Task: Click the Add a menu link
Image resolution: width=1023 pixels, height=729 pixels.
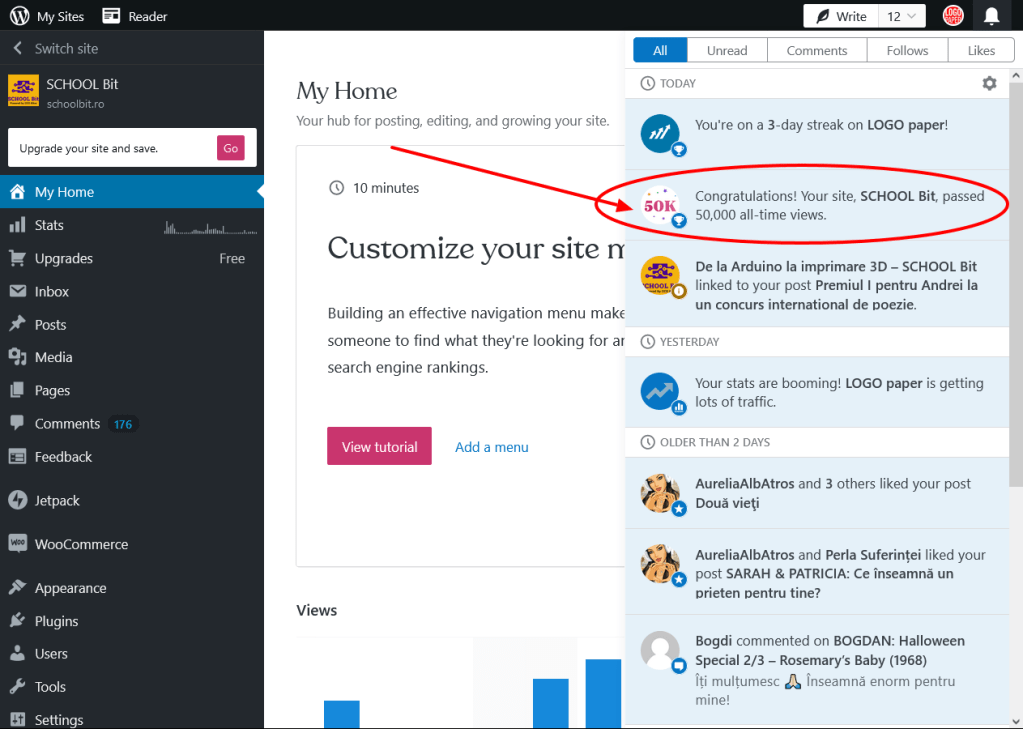Action: point(491,447)
